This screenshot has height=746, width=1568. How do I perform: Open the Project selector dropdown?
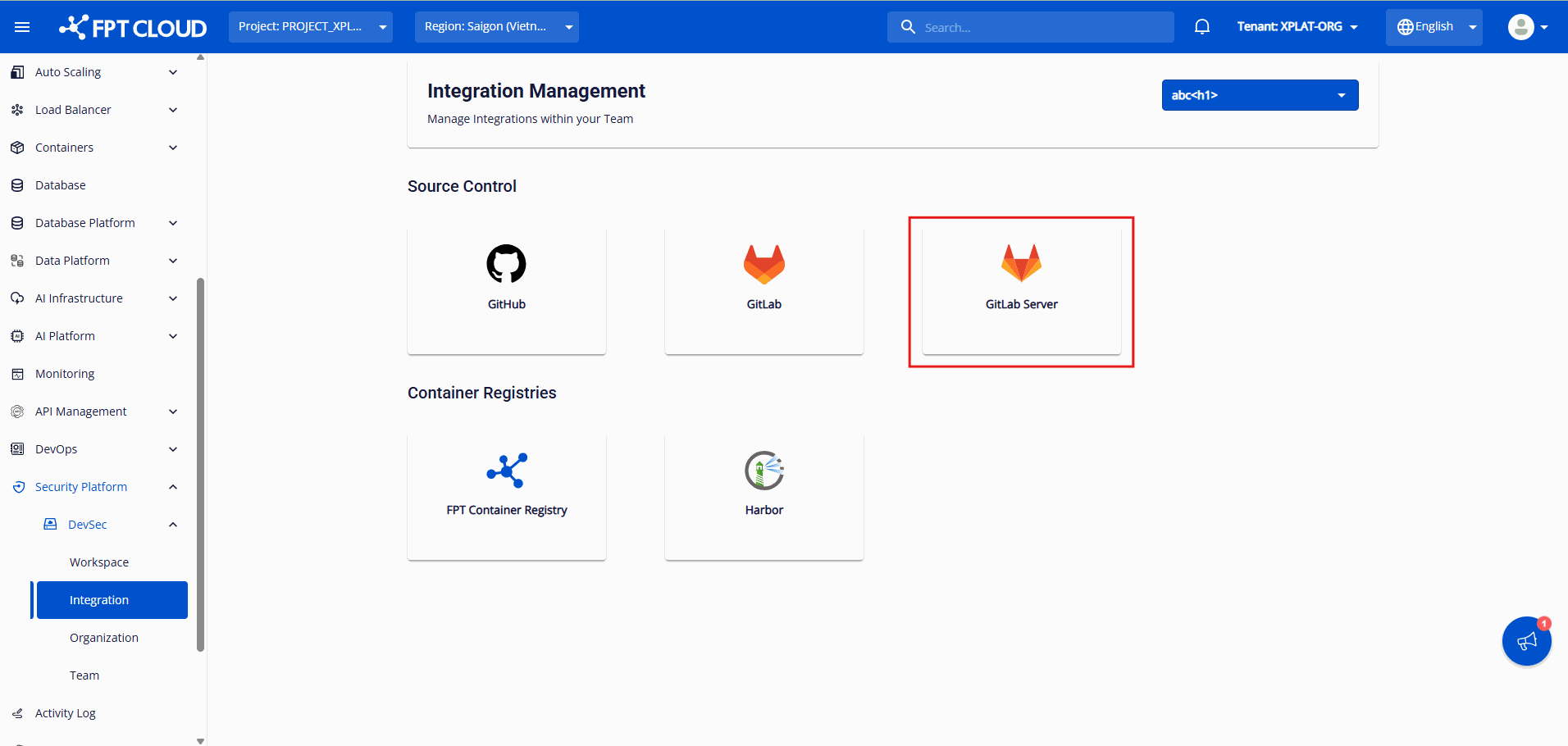(x=311, y=27)
